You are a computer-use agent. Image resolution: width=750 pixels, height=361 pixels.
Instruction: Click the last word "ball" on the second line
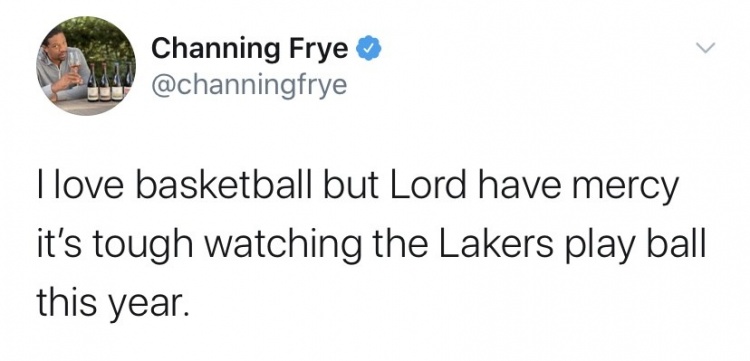tap(685, 244)
